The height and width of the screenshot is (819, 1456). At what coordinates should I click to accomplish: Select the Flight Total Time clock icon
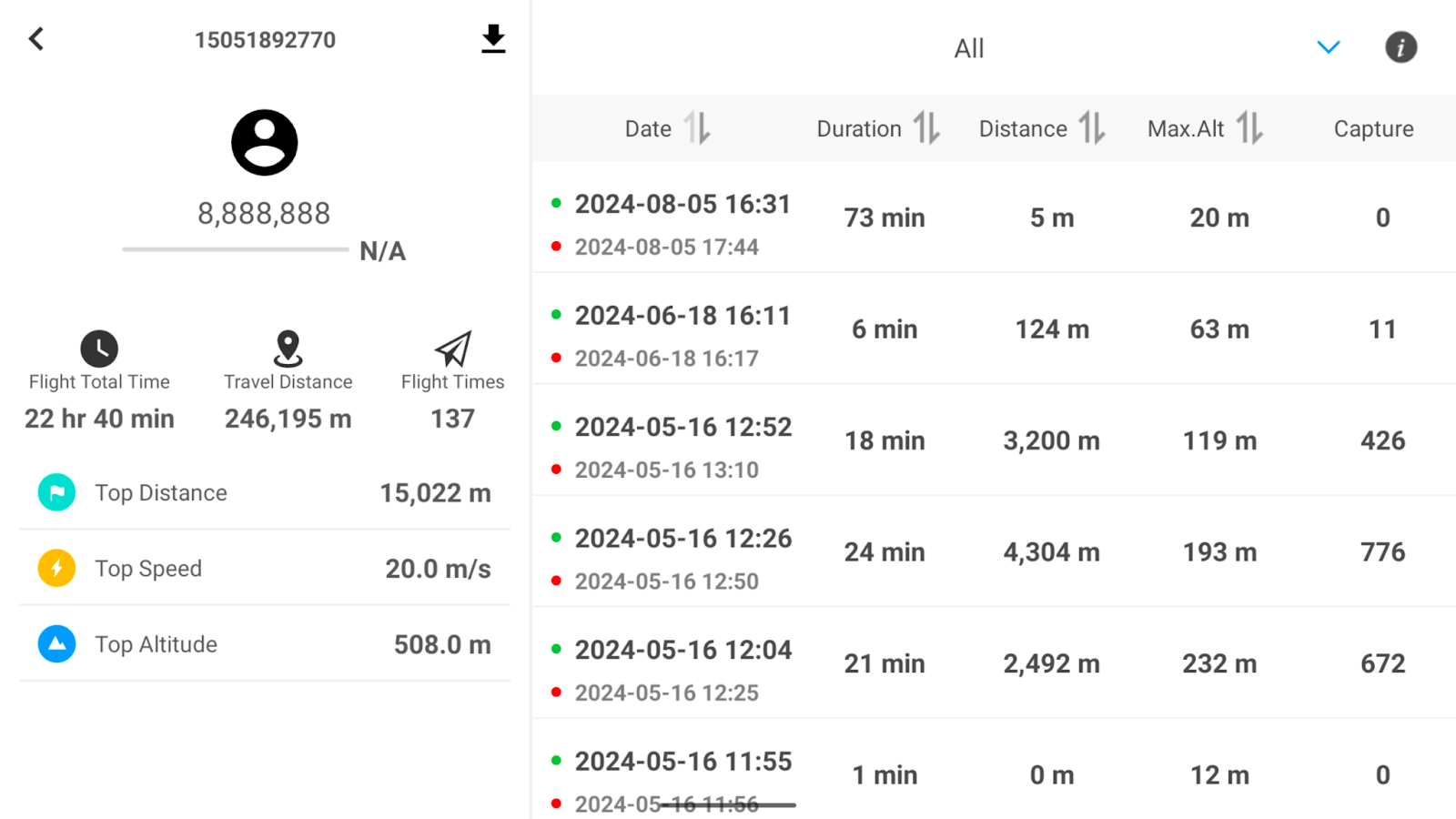pyautogui.click(x=99, y=348)
